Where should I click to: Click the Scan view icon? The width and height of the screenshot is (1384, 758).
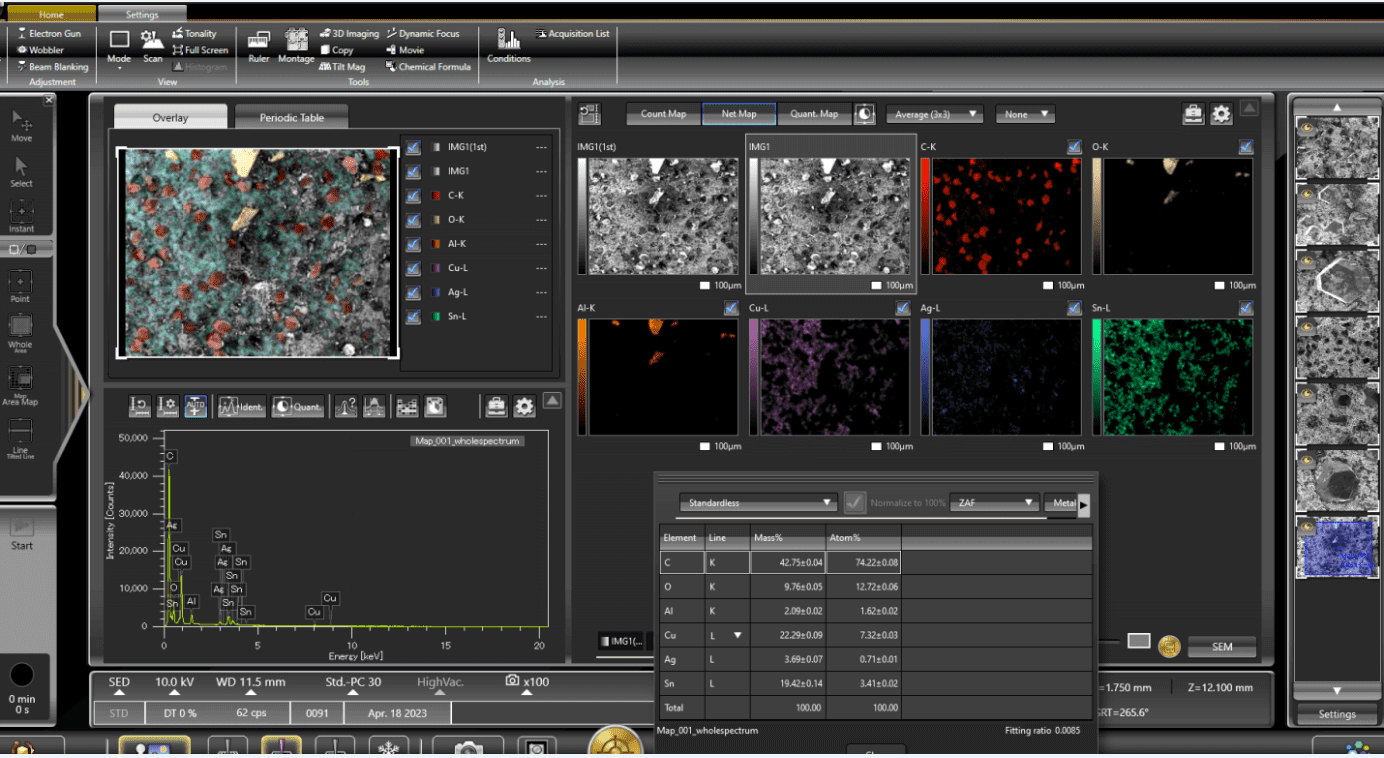[x=152, y=45]
